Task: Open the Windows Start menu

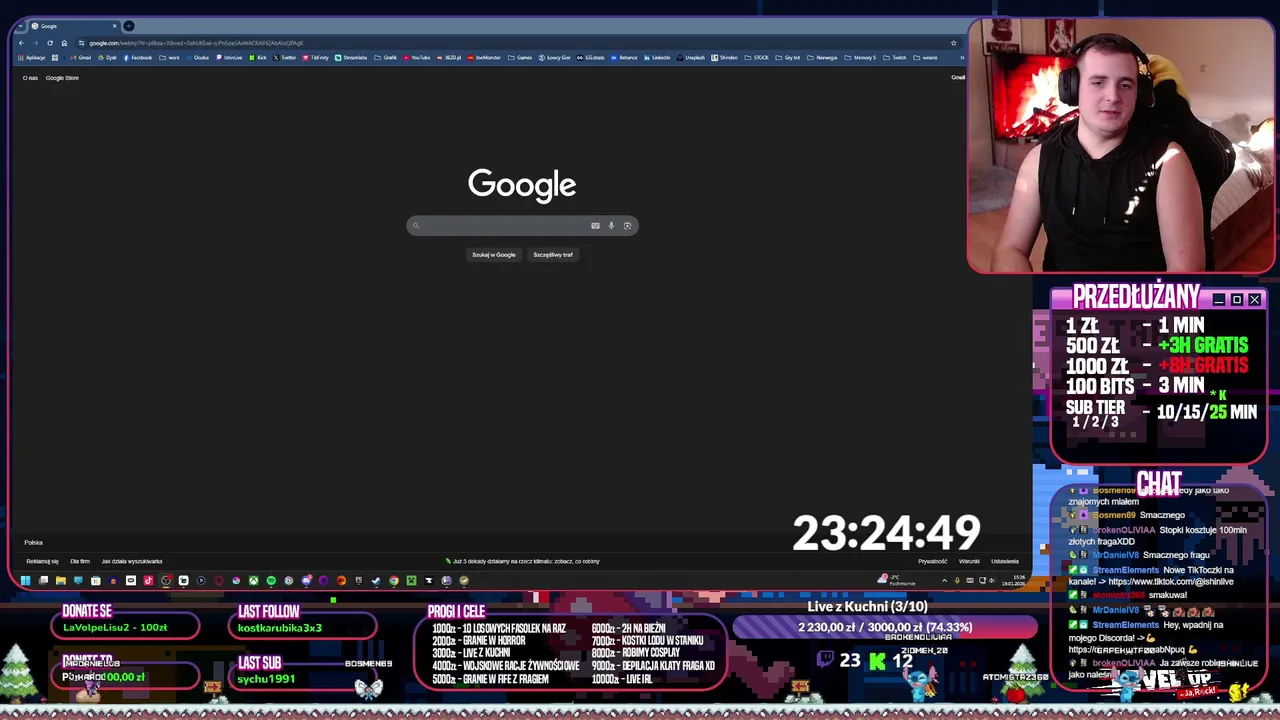Action: [x=25, y=581]
